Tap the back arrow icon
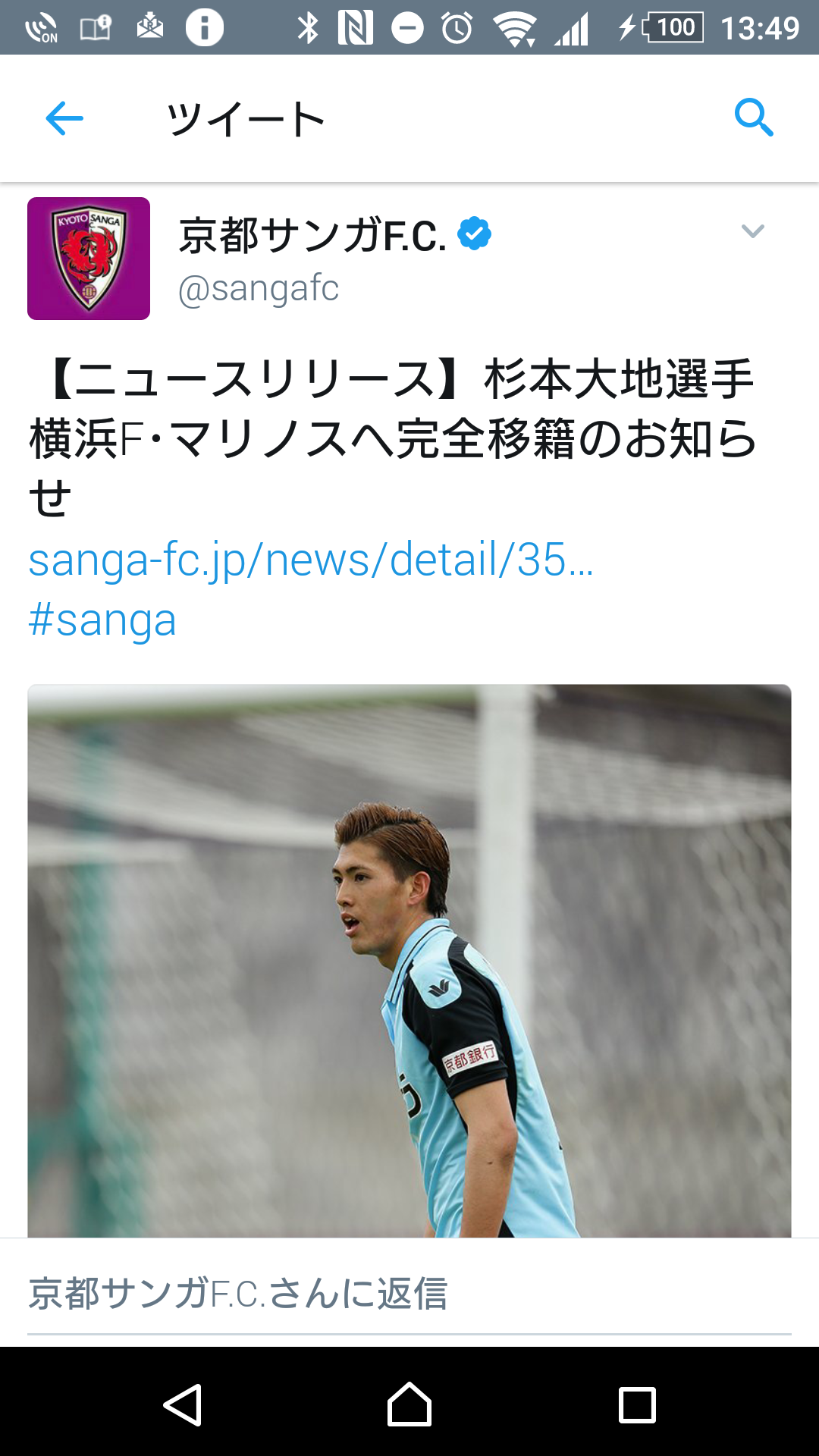This screenshot has width=819, height=1456. pyautogui.click(x=64, y=118)
